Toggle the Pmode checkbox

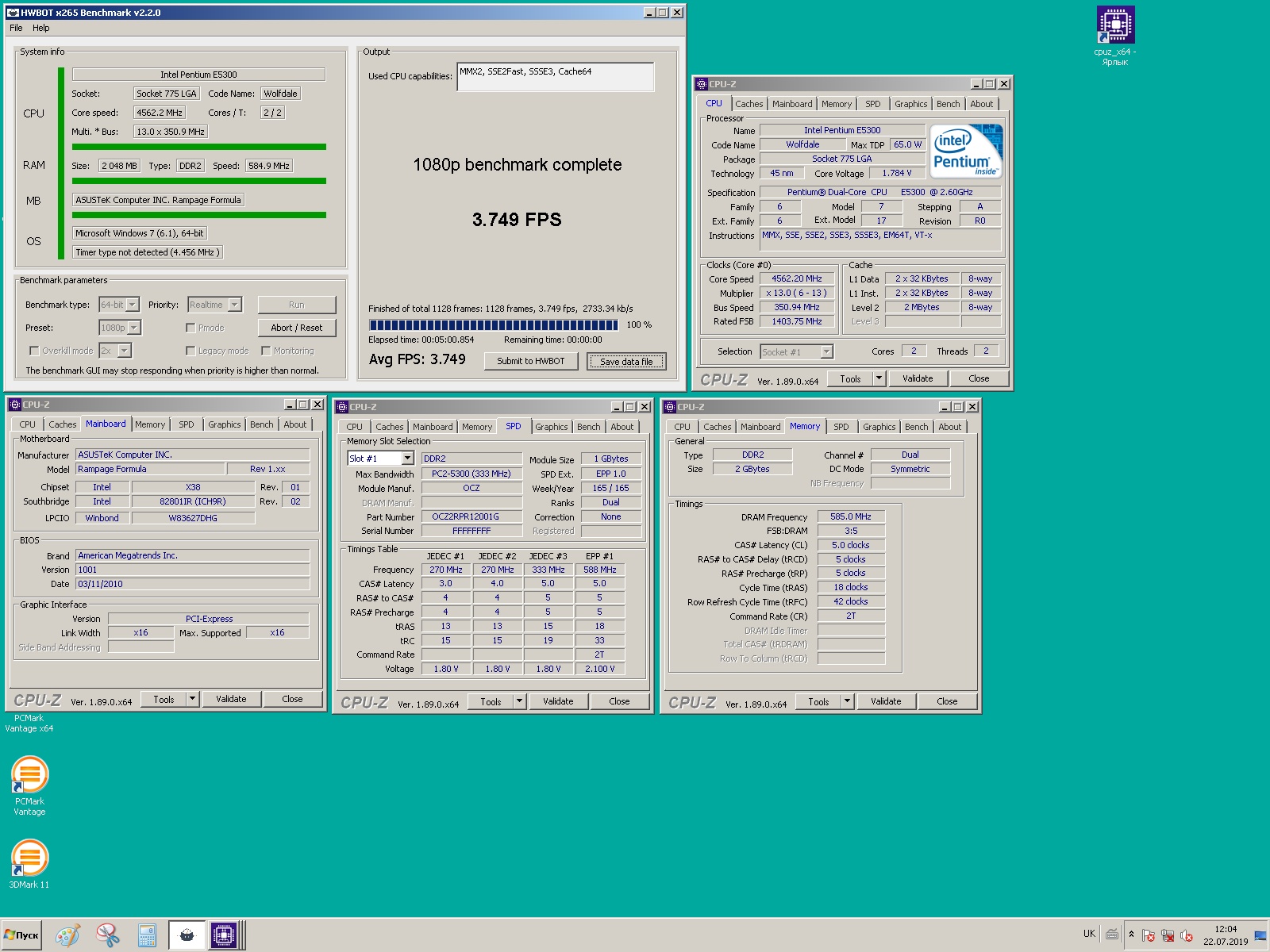coord(190,328)
